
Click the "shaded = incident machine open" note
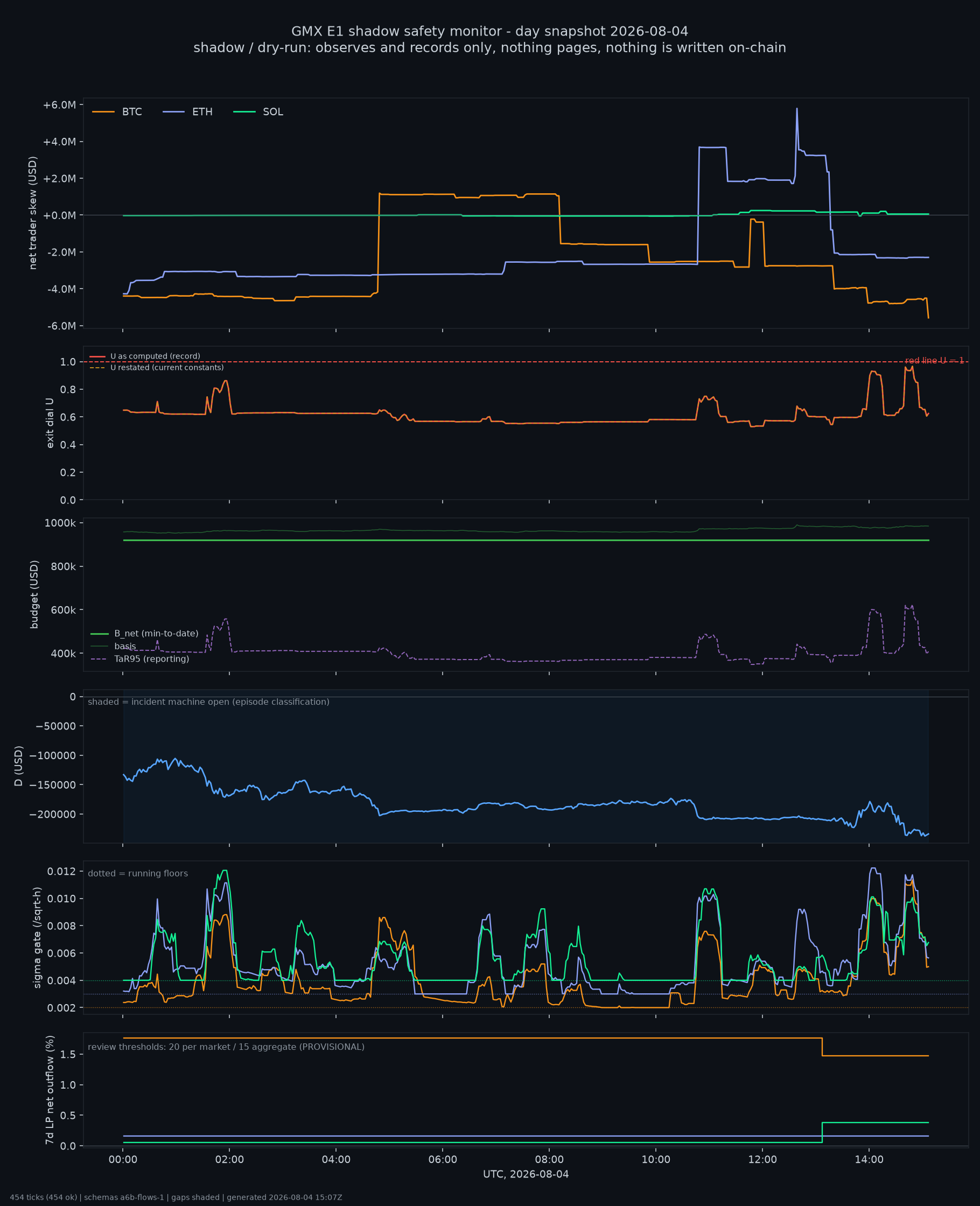point(208,702)
